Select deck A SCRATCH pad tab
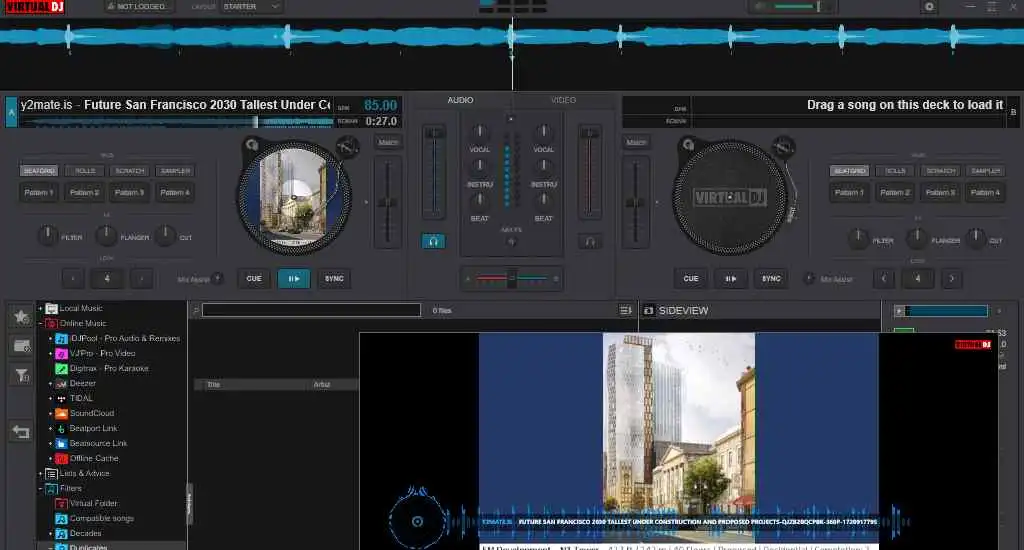Screen dimensions: 1024x550 pos(130,170)
